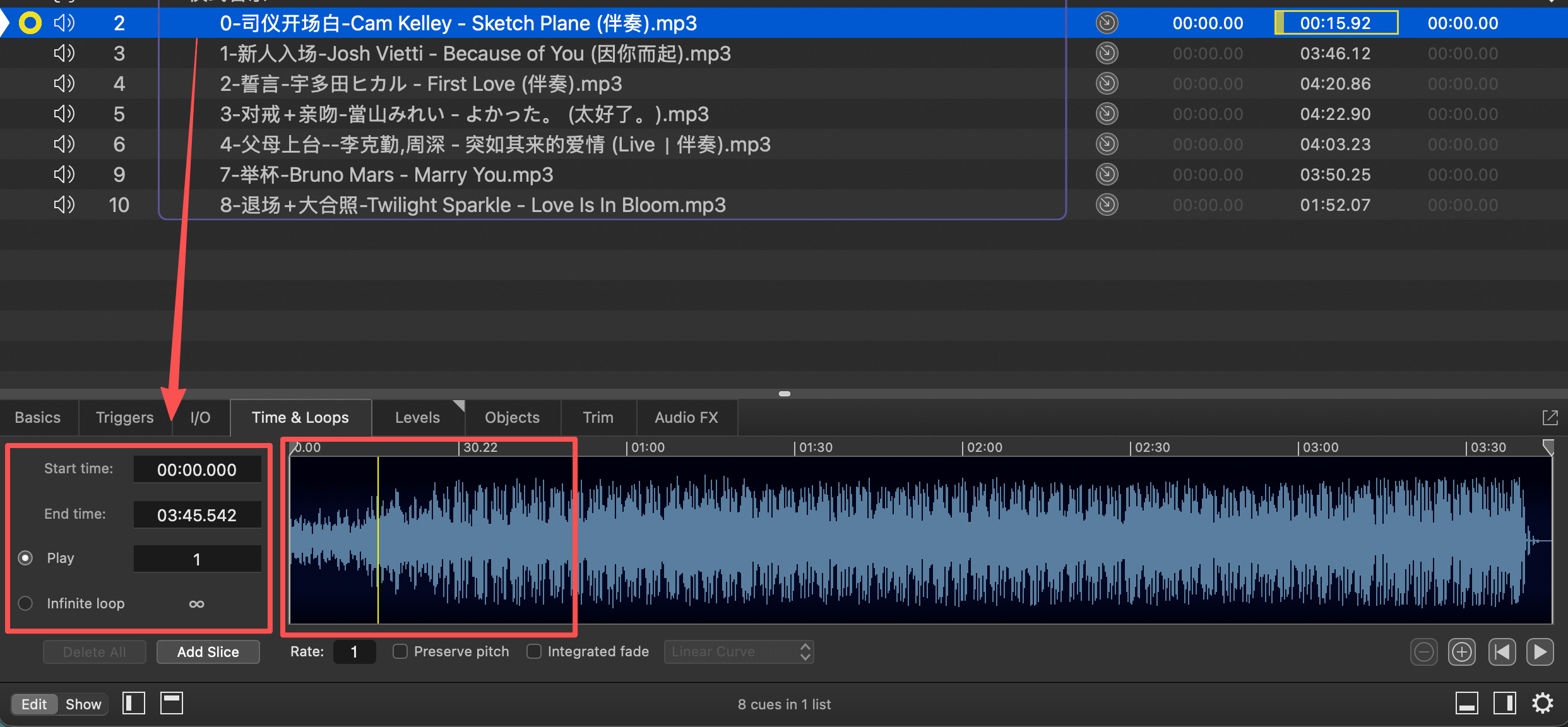Pop out the inspector into separate window
This screenshot has width=1568, height=727.
click(1550, 417)
